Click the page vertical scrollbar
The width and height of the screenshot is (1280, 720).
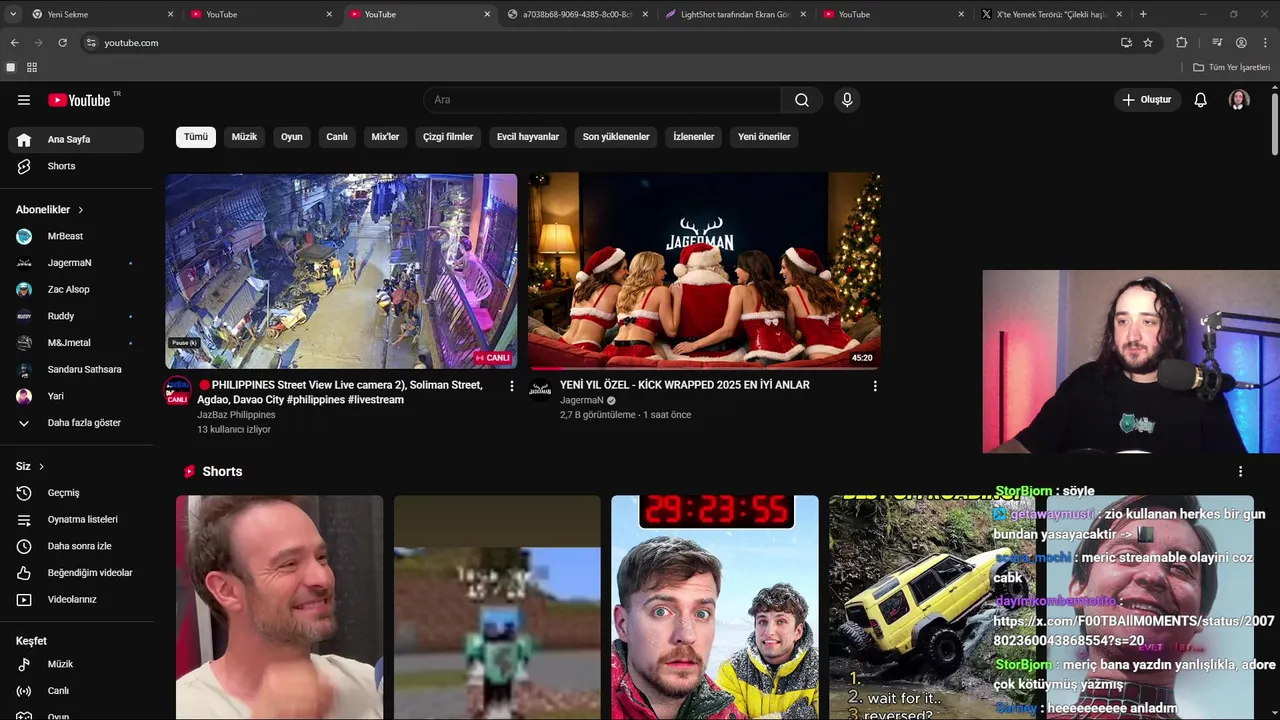tap(1274, 125)
